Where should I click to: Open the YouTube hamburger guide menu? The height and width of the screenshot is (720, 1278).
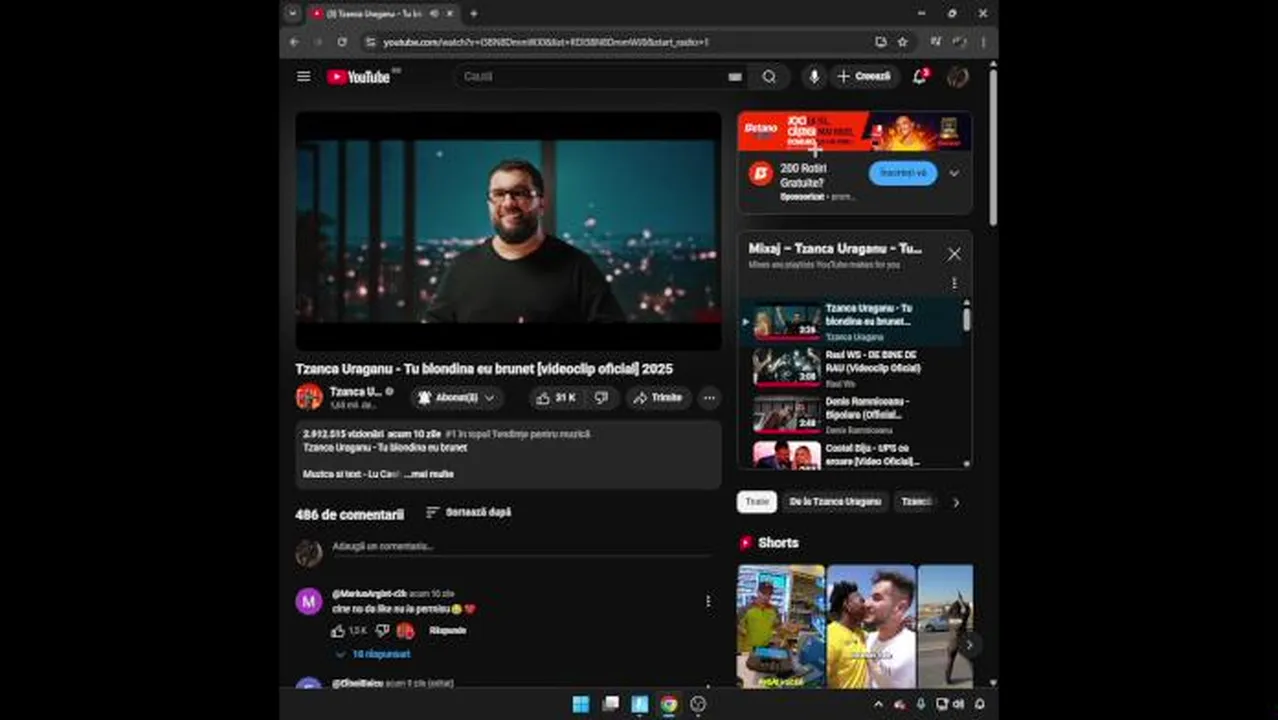tap(303, 76)
